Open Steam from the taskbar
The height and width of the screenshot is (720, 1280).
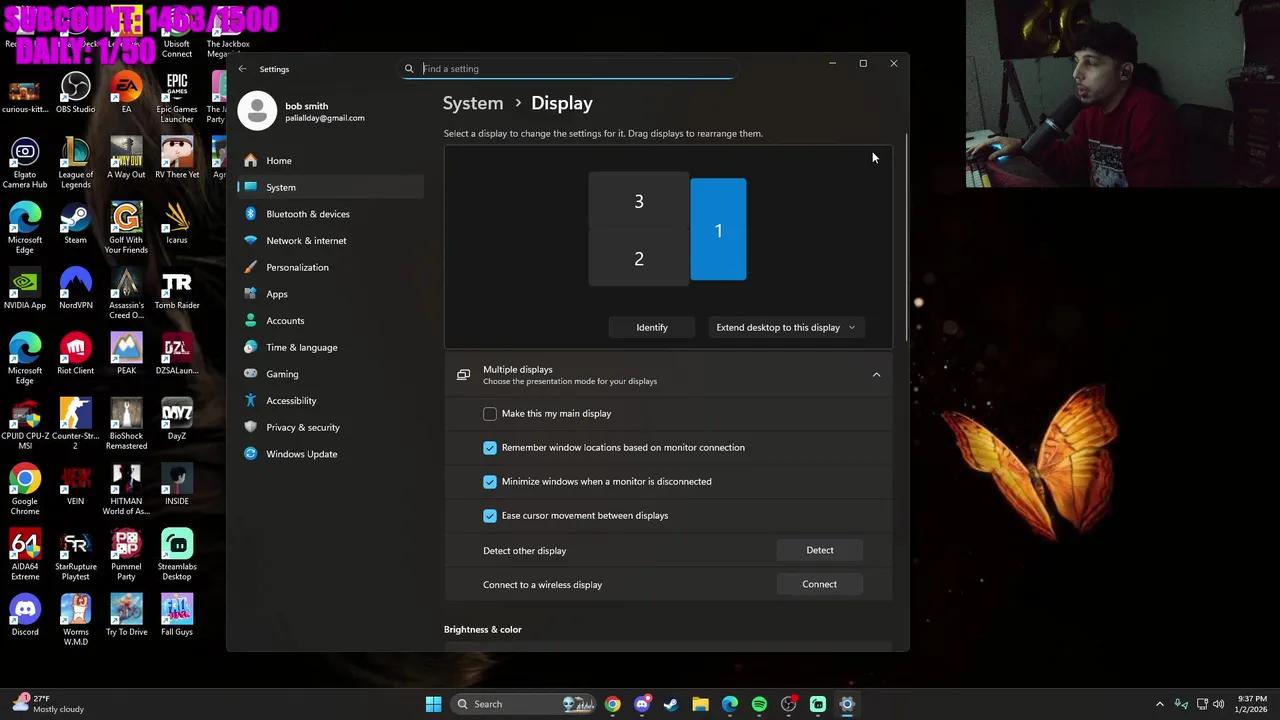[x=671, y=704]
